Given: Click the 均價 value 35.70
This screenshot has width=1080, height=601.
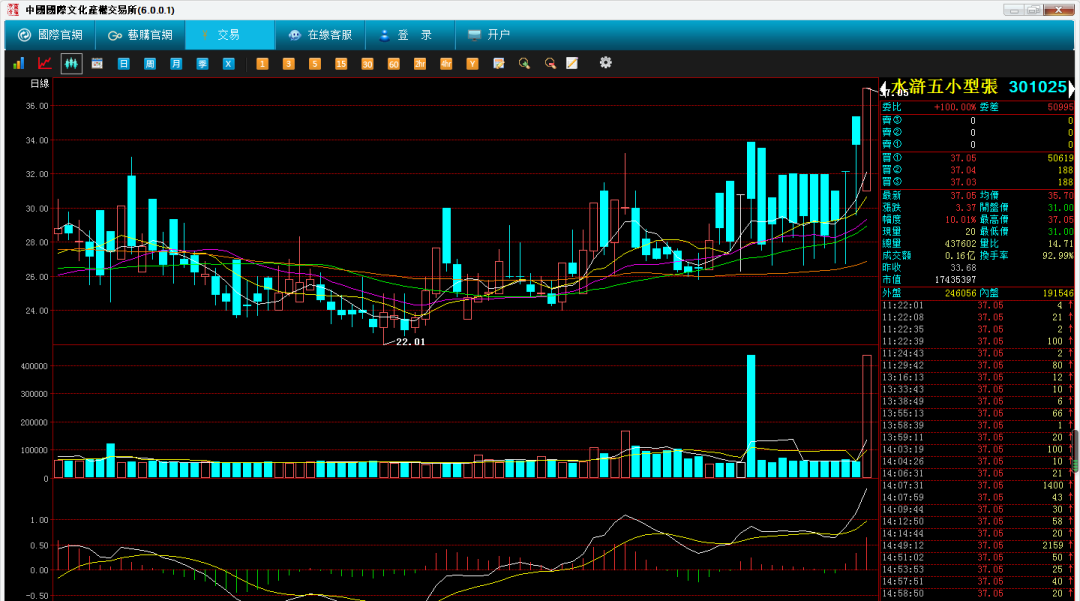Looking at the screenshot, I should (x=1060, y=196).
